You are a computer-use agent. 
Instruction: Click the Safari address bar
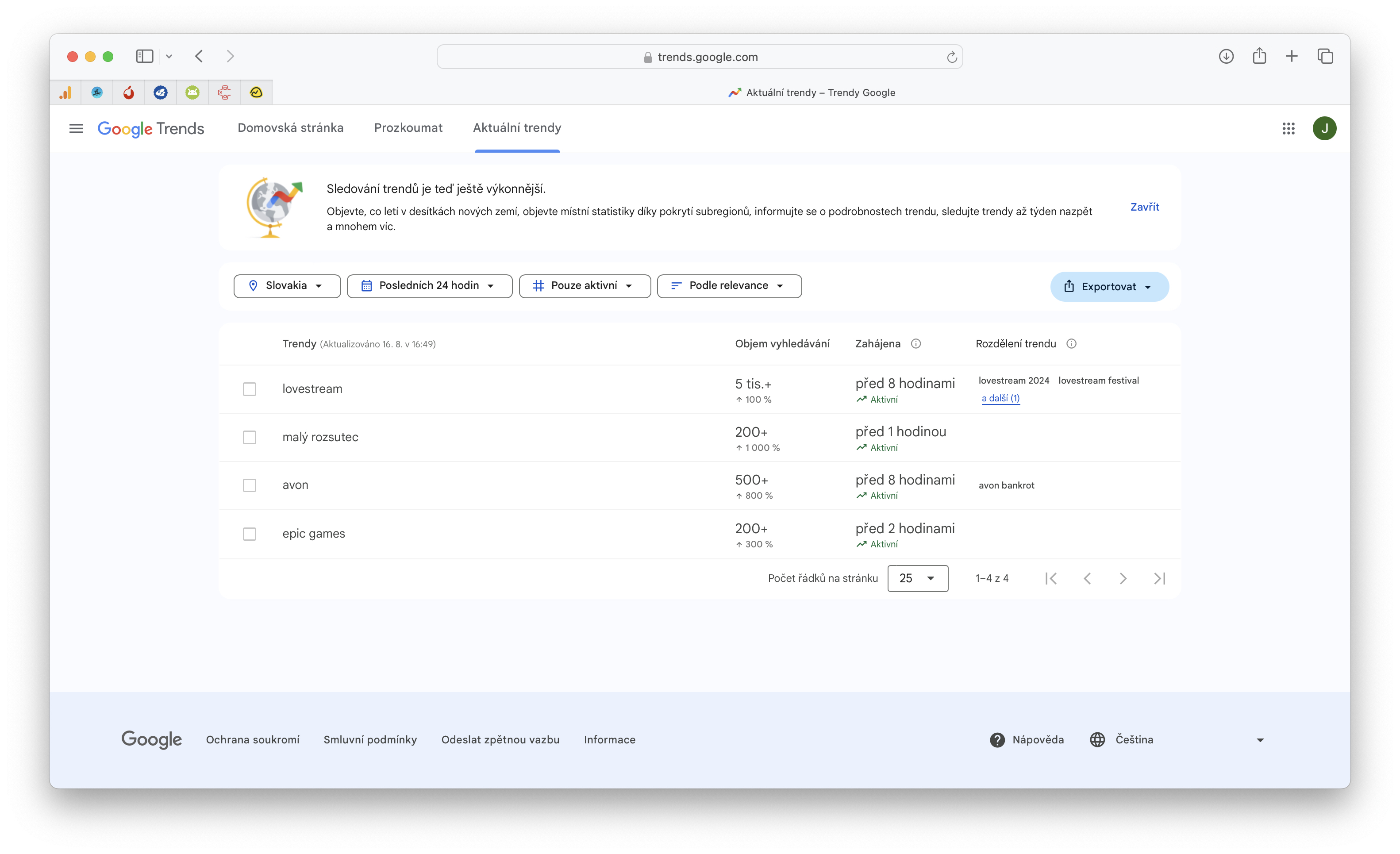pyautogui.click(x=700, y=57)
